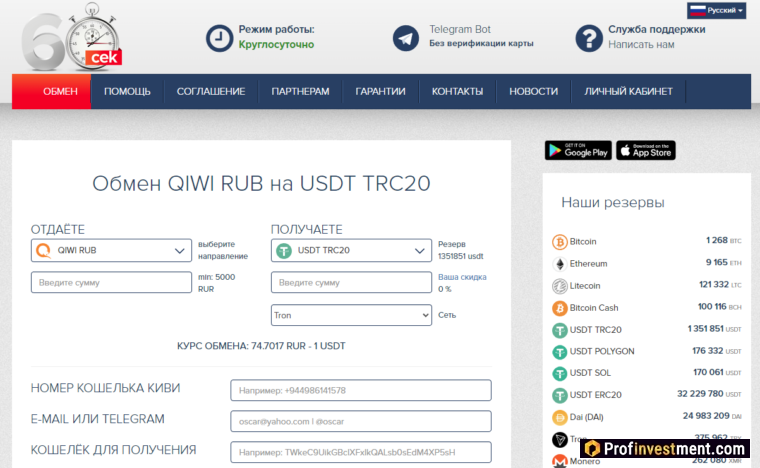Click the Dai (DAI) coin icon
This screenshot has width=760, height=468.
tap(559, 417)
